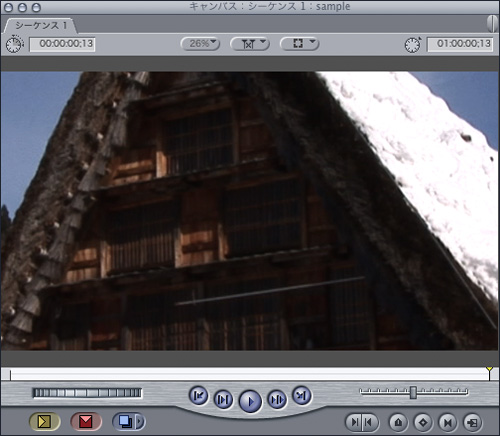Go to next edit button
The height and width of the screenshot is (436, 500).
pos(302,395)
